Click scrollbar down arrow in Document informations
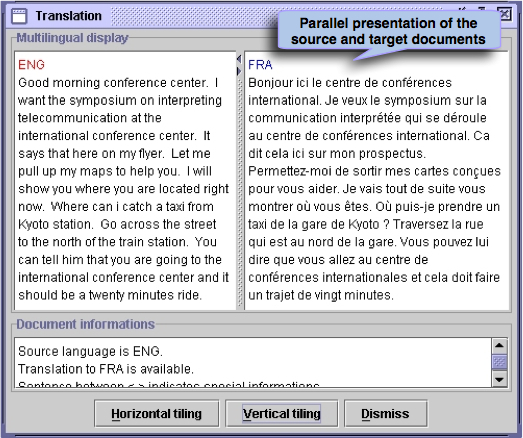 click(499, 379)
